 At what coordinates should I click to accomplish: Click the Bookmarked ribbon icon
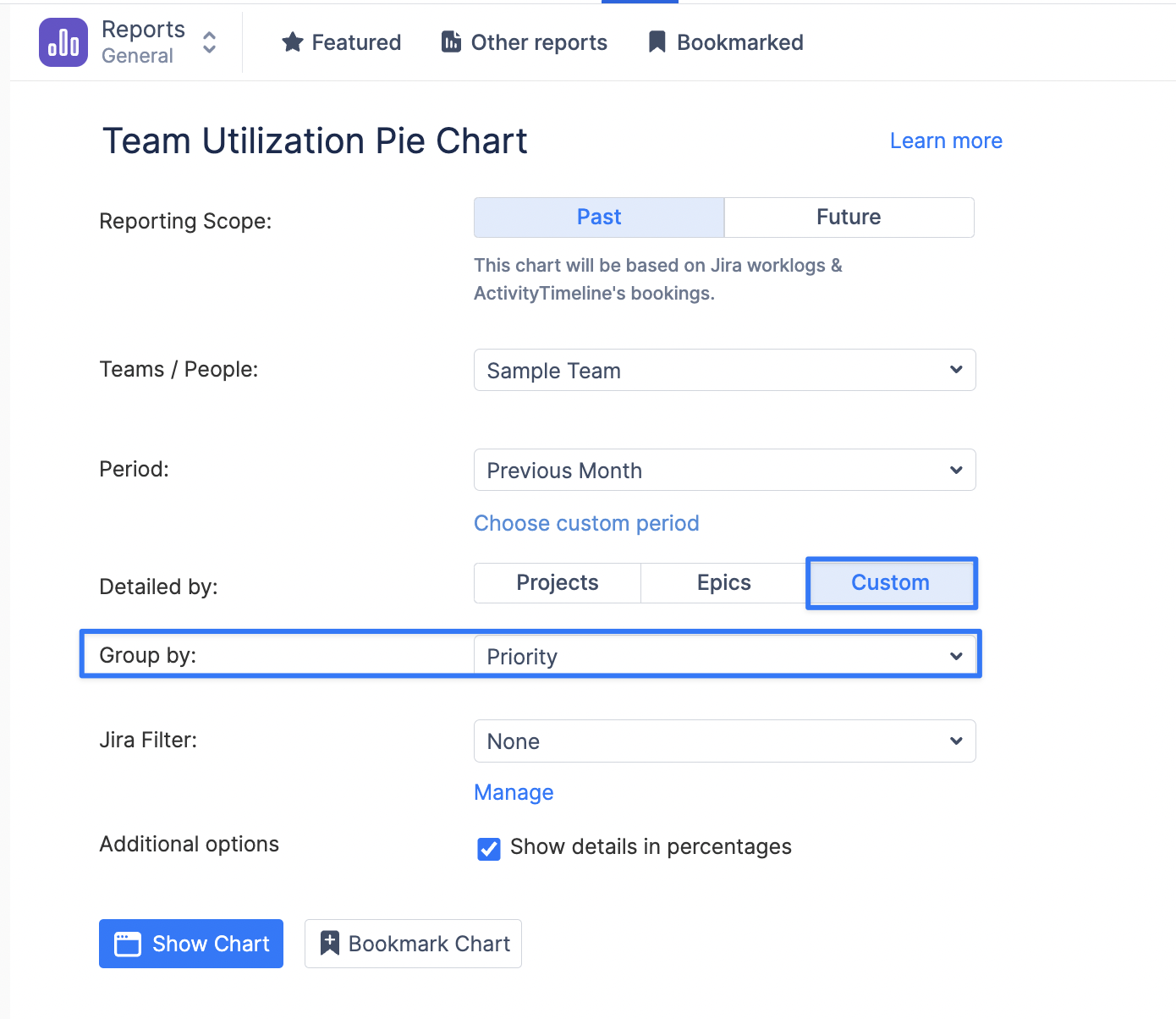pos(657,42)
